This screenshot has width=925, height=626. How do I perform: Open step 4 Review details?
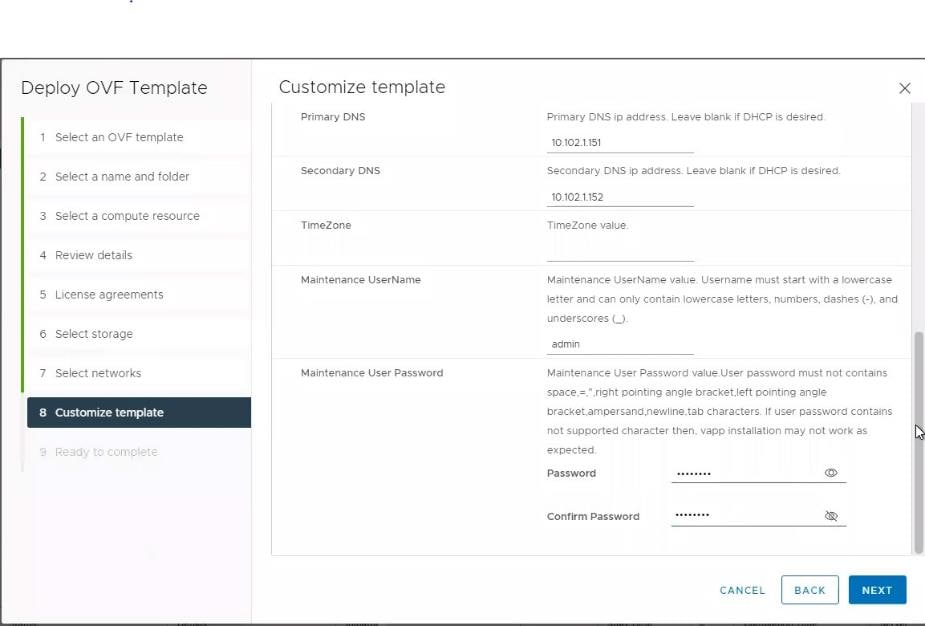139,255
